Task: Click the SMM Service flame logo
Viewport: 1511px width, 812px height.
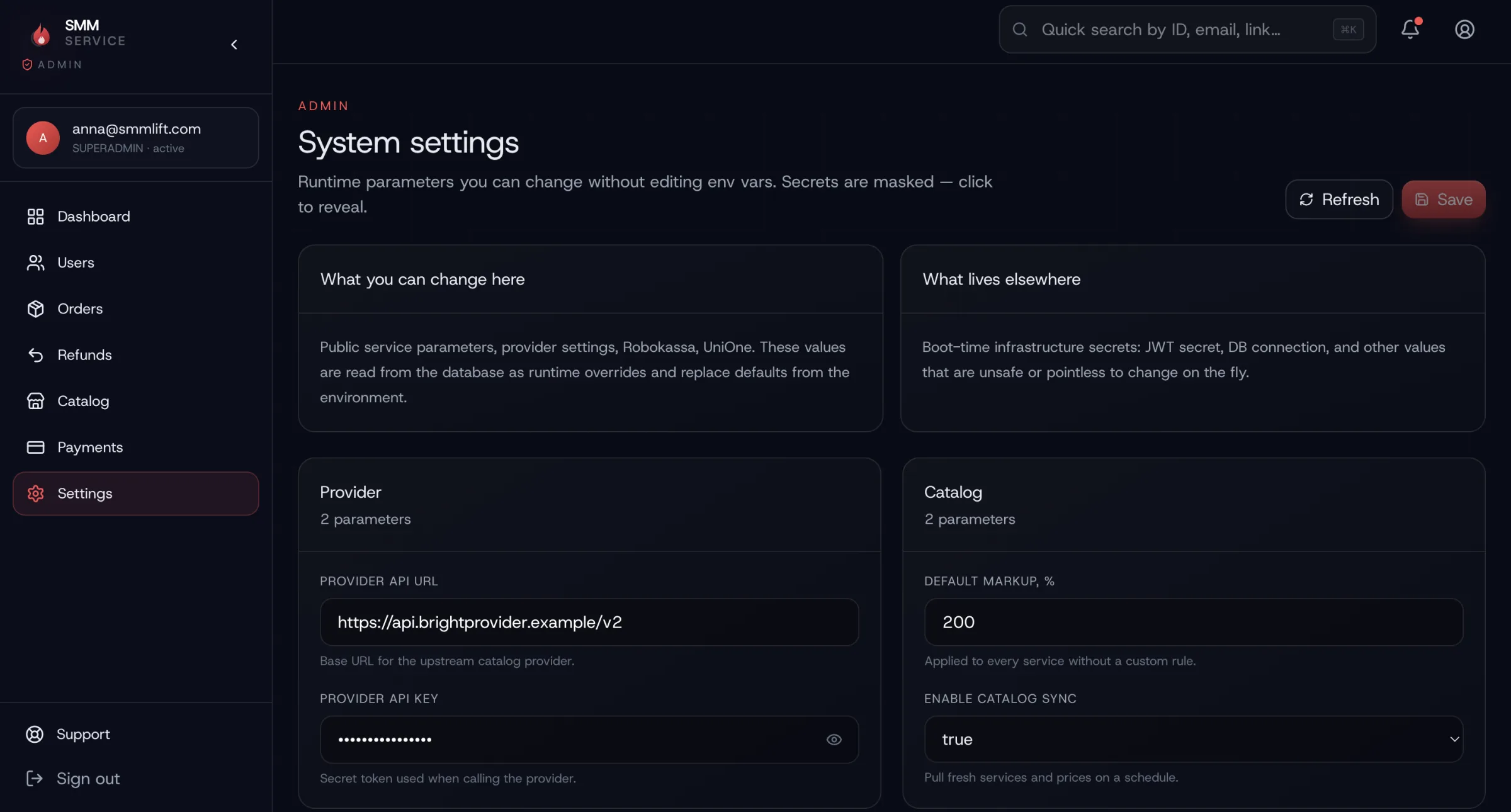Action: (41, 35)
